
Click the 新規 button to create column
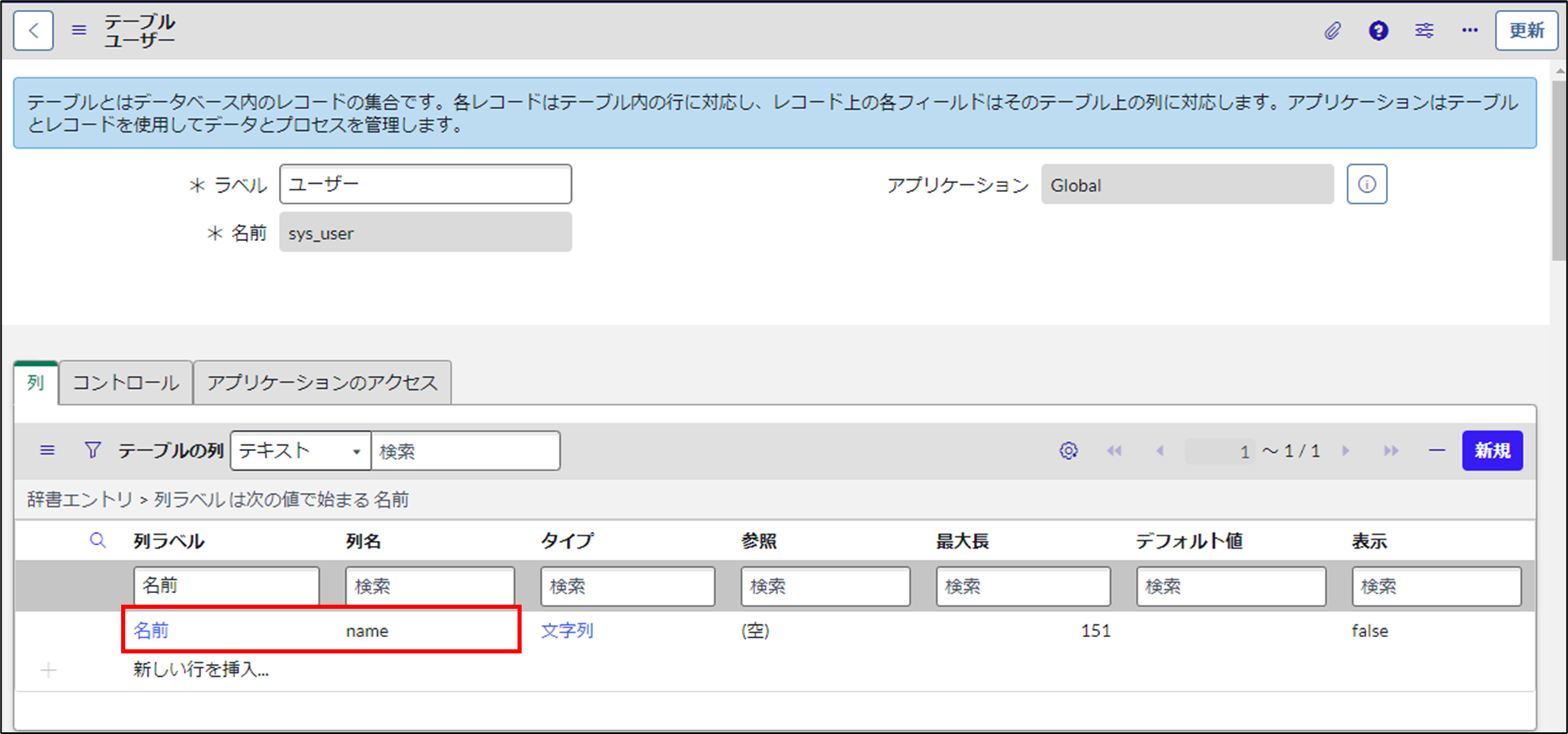[x=1492, y=450]
